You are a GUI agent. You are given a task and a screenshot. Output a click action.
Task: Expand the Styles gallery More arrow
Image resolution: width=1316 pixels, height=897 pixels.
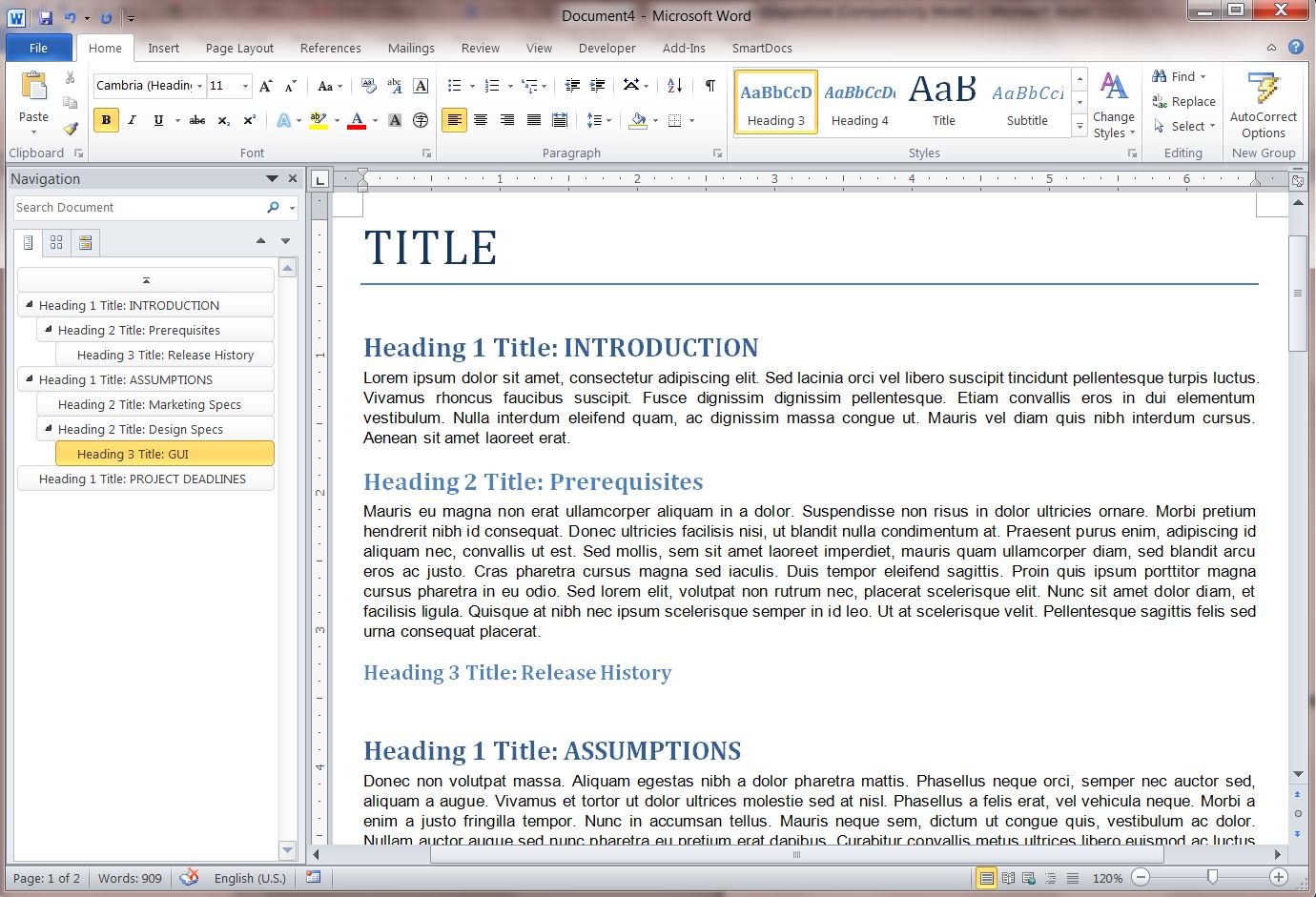coord(1080,125)
